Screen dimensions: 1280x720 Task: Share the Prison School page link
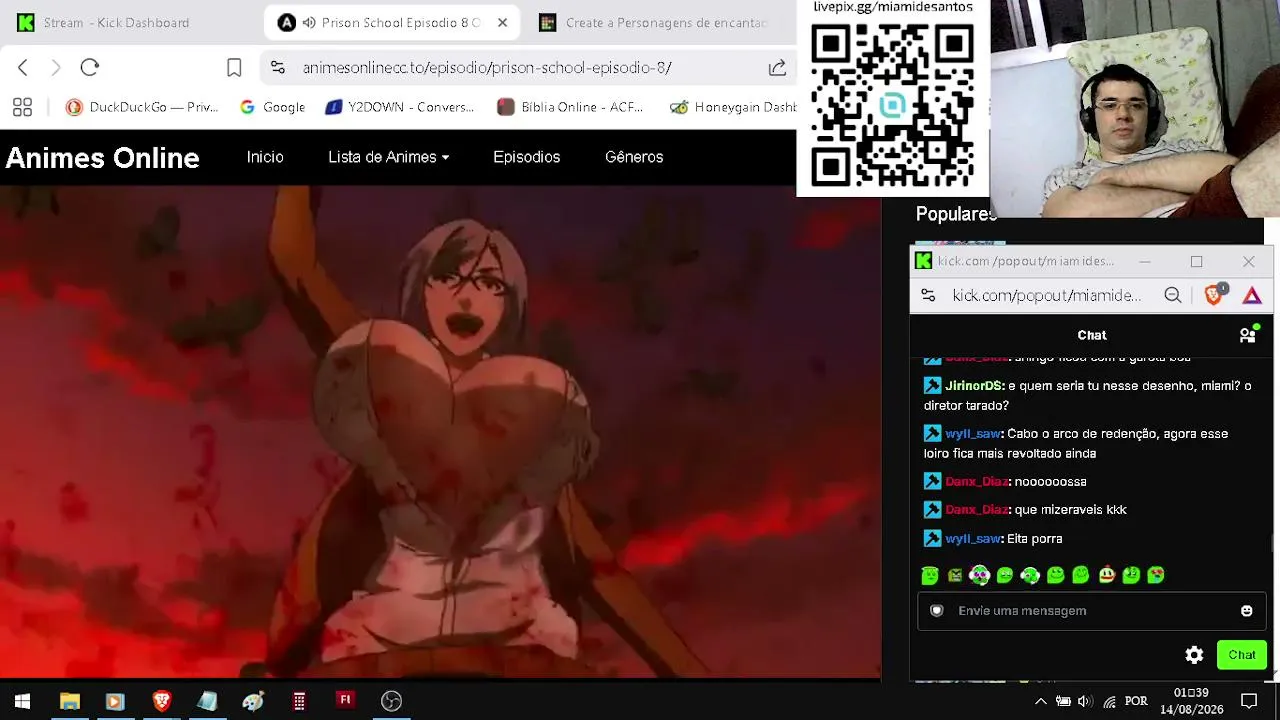point(777,67)
